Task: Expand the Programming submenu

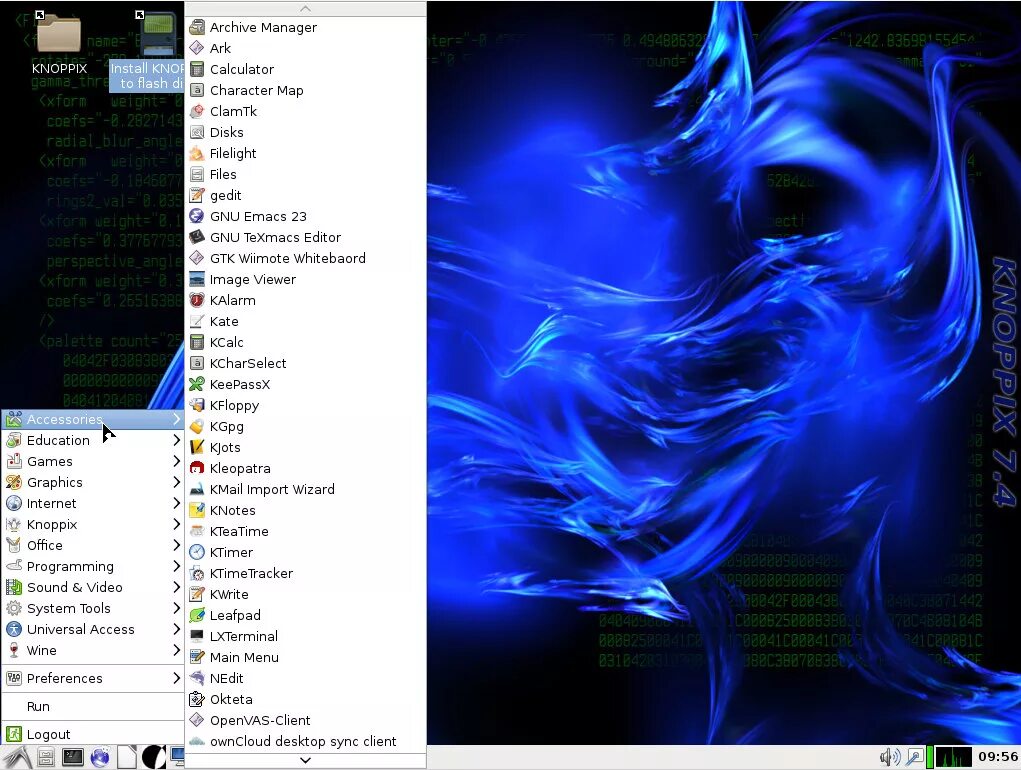Action: click(93, 566)
